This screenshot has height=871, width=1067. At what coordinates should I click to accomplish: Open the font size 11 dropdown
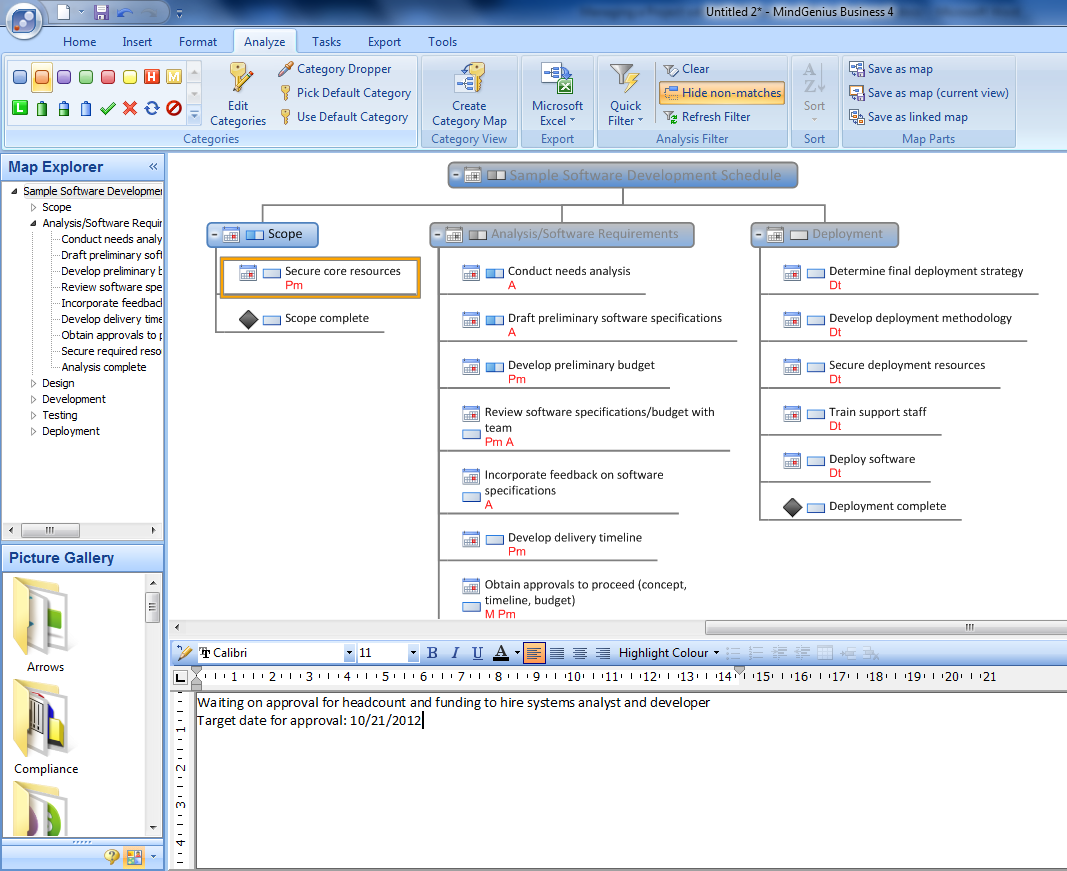(x=413, y=653)
